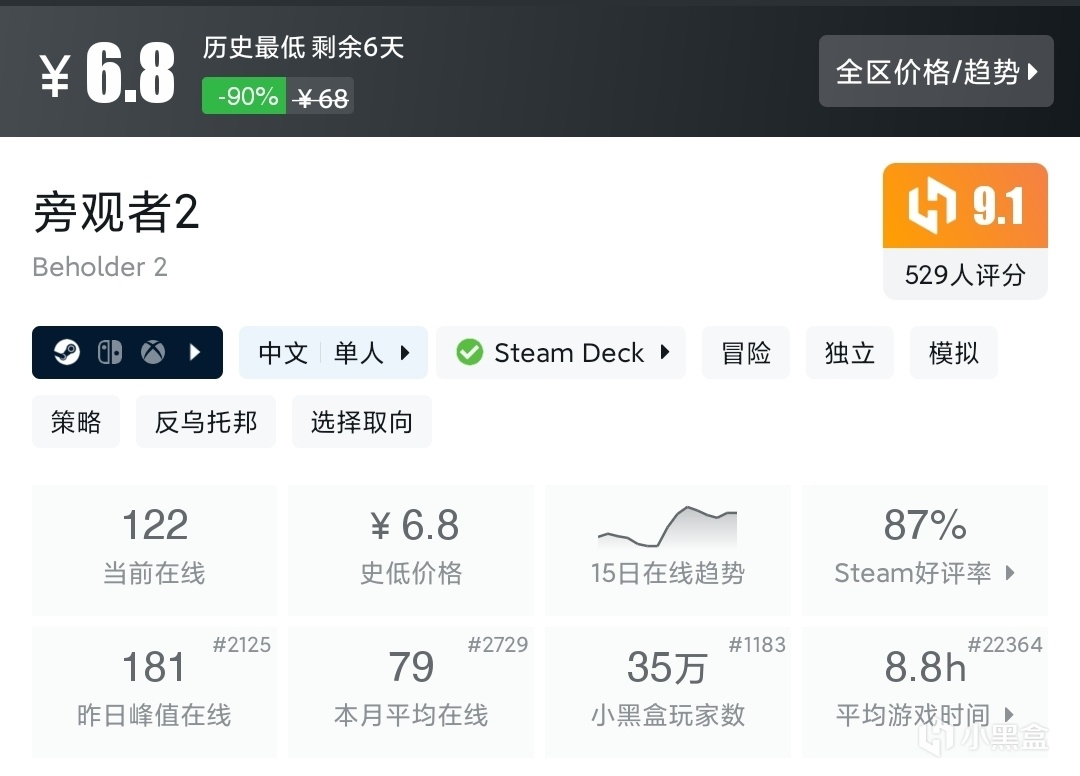
Task: Click the Xiaoheihe logo in score badge
Action: (x=931, y=206)
